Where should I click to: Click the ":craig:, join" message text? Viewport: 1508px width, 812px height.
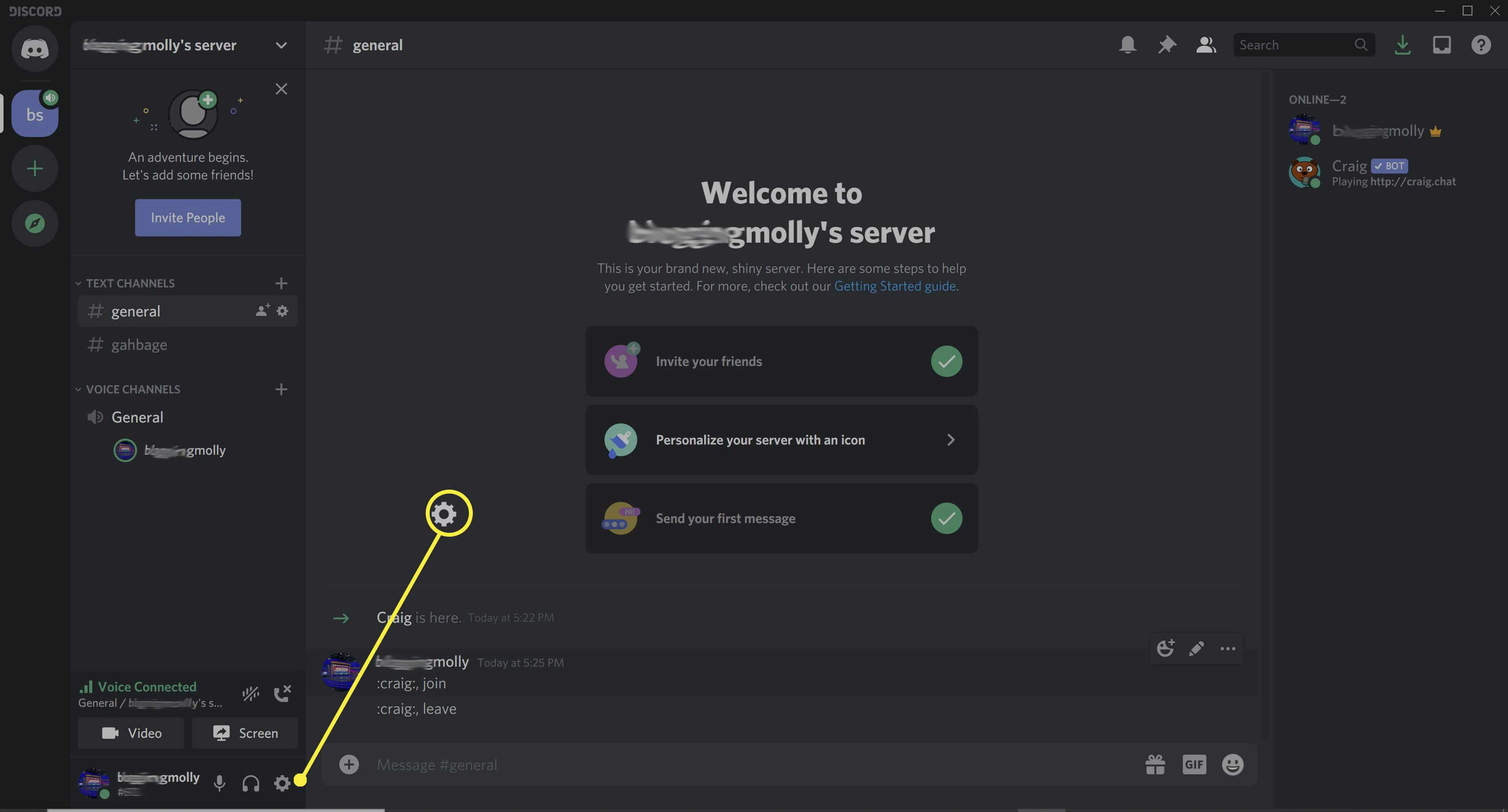411,683
